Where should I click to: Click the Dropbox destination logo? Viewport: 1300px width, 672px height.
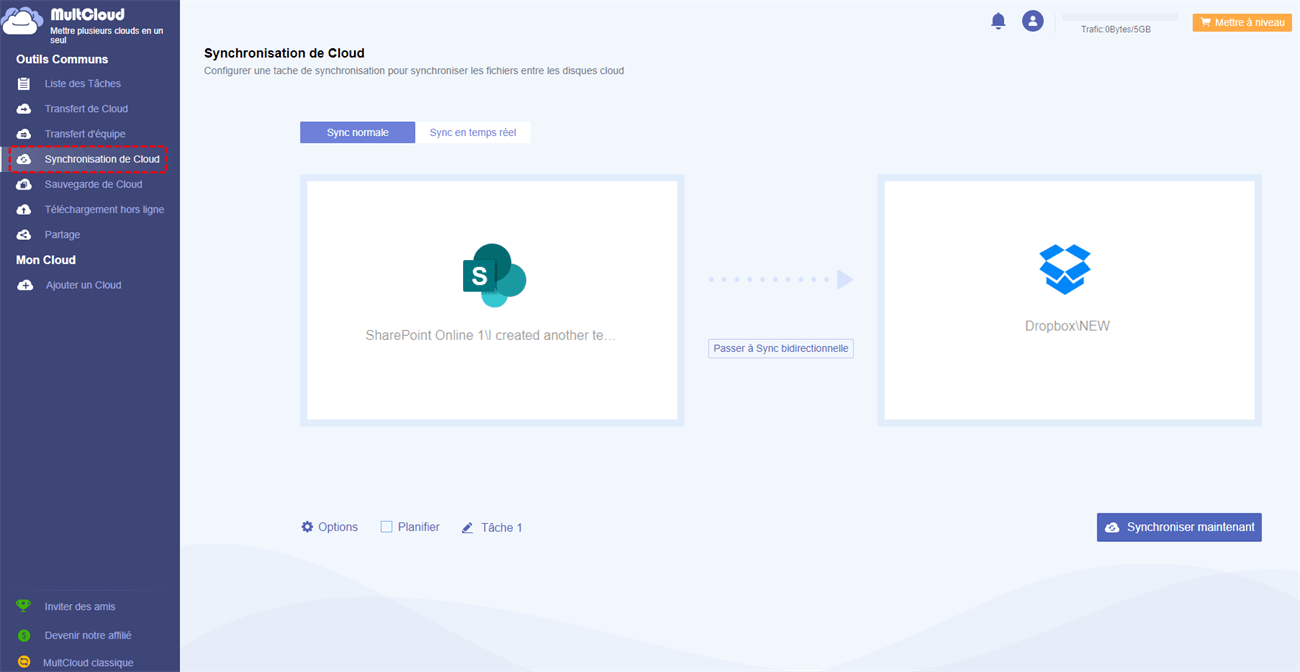pos(1065,269)
